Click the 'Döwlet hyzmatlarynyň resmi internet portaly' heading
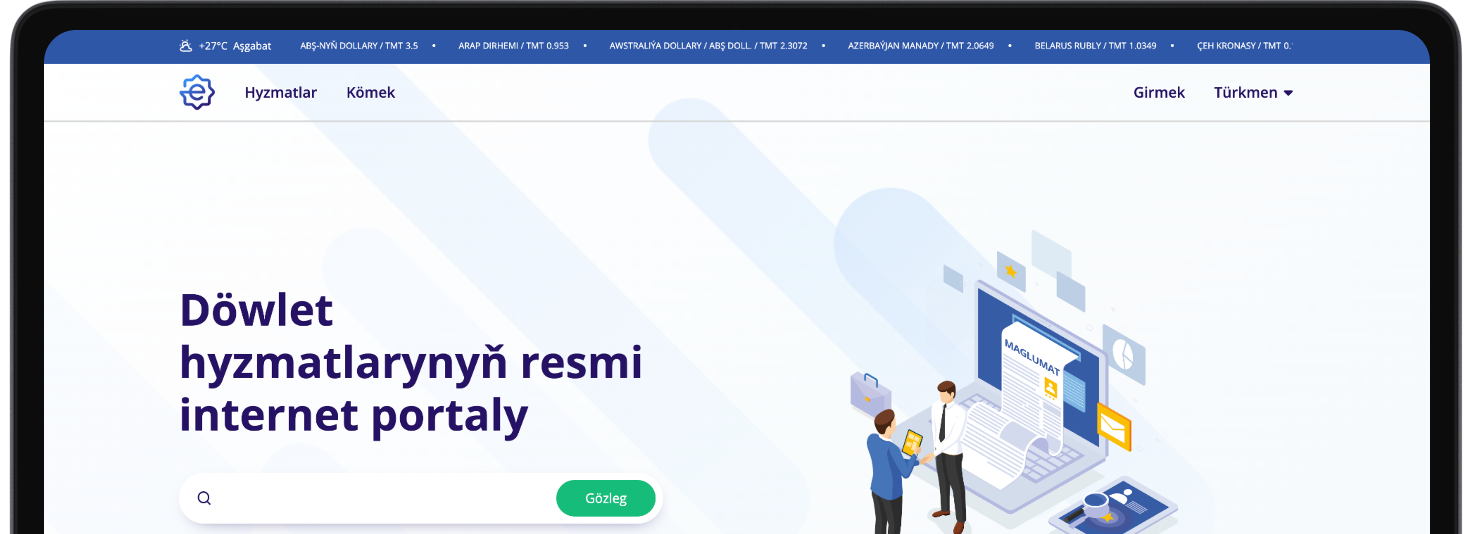The height and width of the screenshot is (534, 1470). [x=411, y=363]
